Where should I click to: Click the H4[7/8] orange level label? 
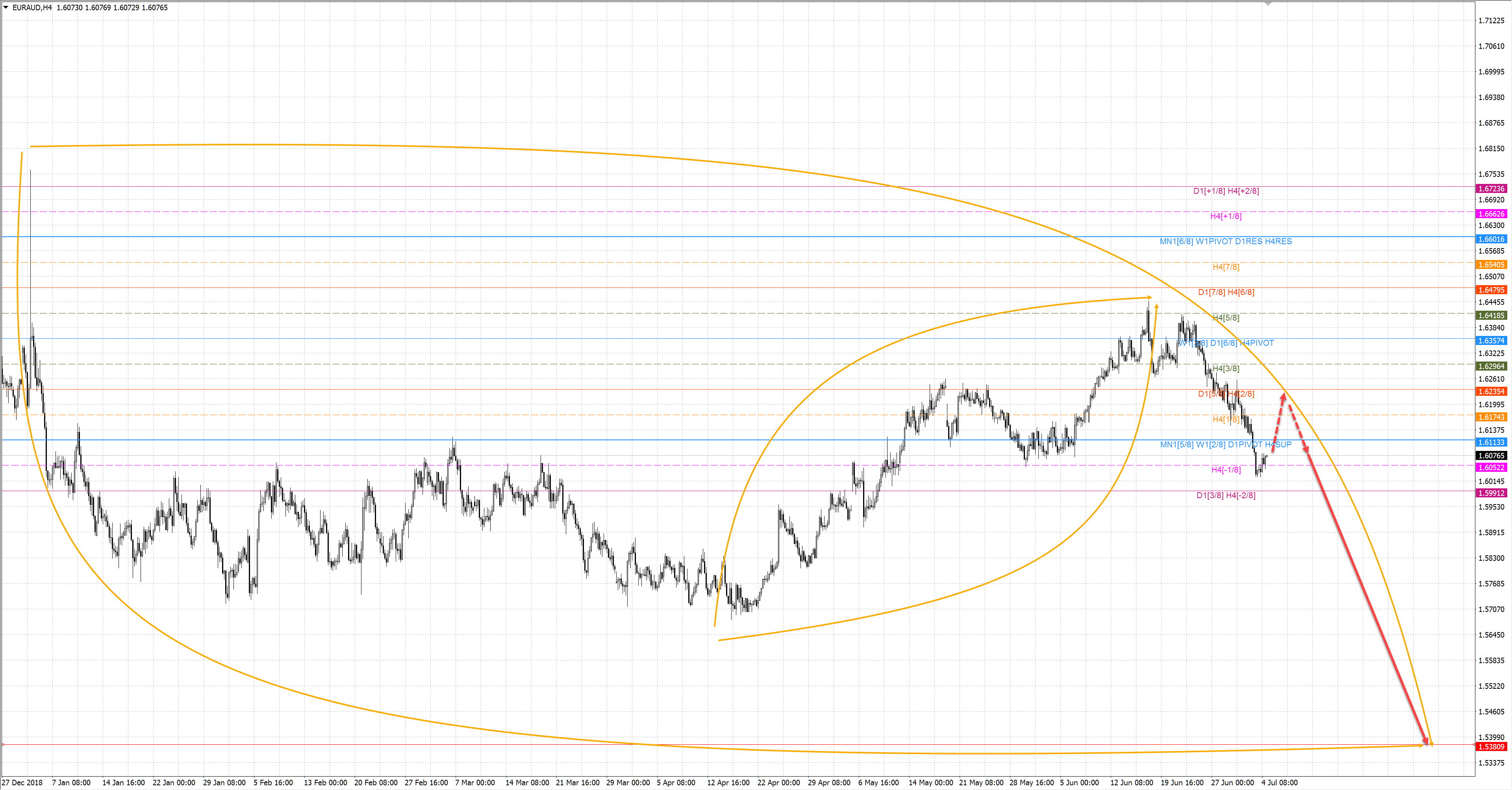pos(1226,267)
